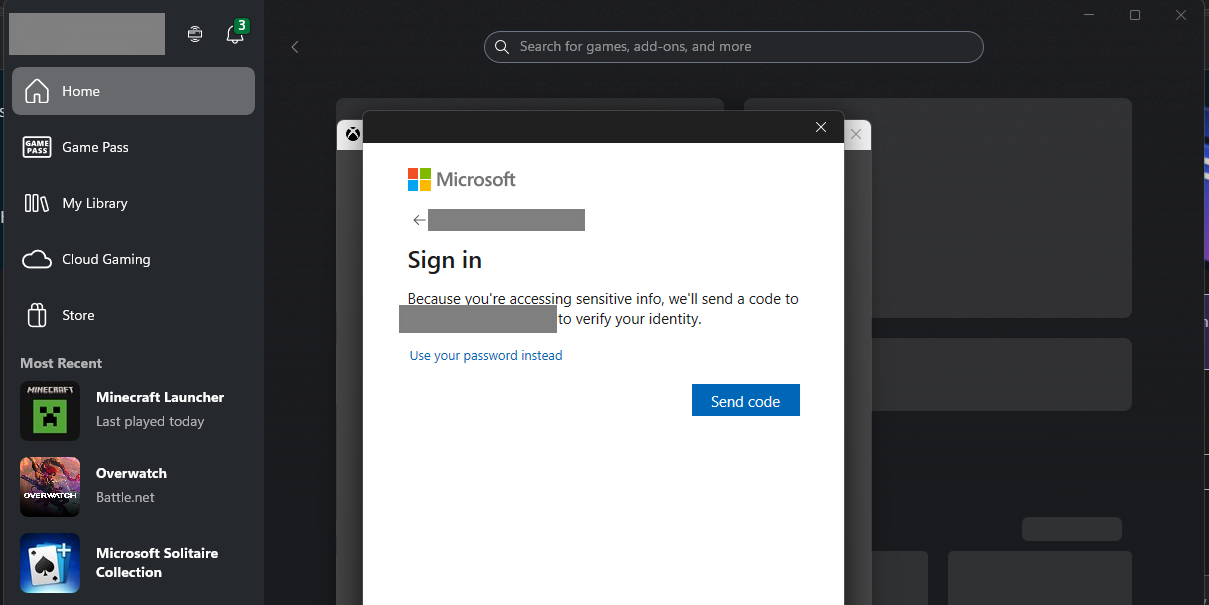
Task: Open Minecraft Launcher thumbnail
Action: click(50, 411)
